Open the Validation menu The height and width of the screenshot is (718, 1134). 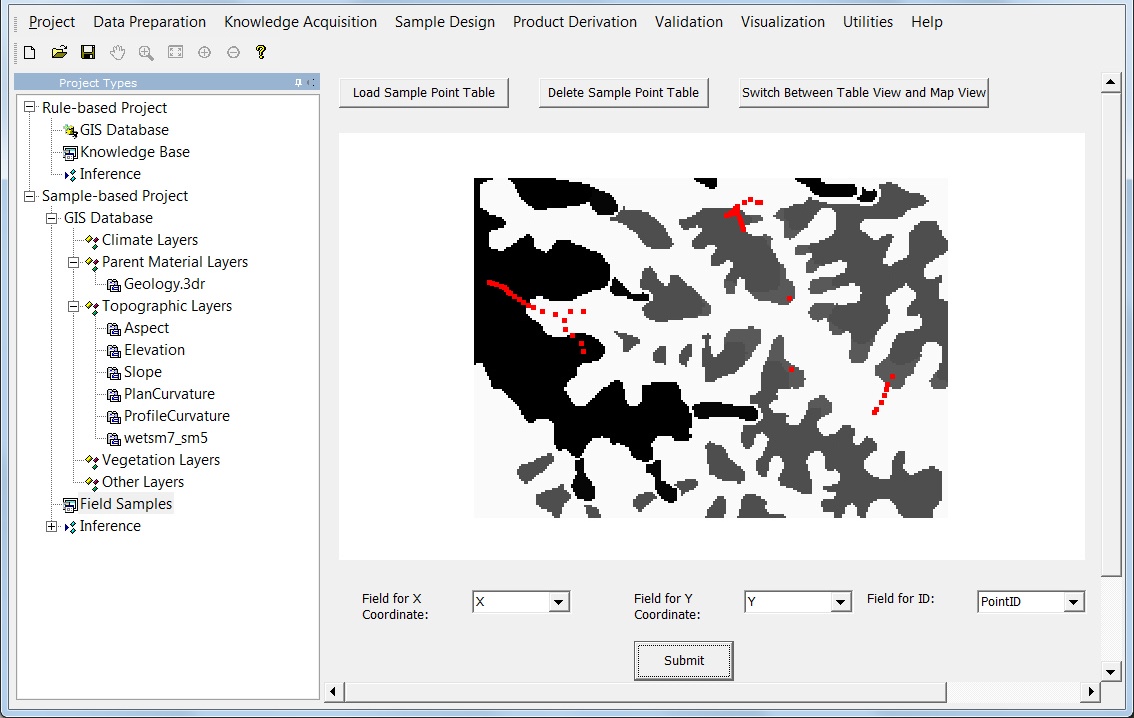(688, 22)
